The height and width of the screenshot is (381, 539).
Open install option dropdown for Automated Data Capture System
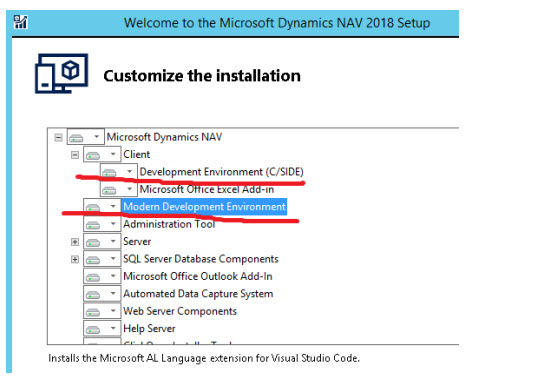tap(102, 294)
